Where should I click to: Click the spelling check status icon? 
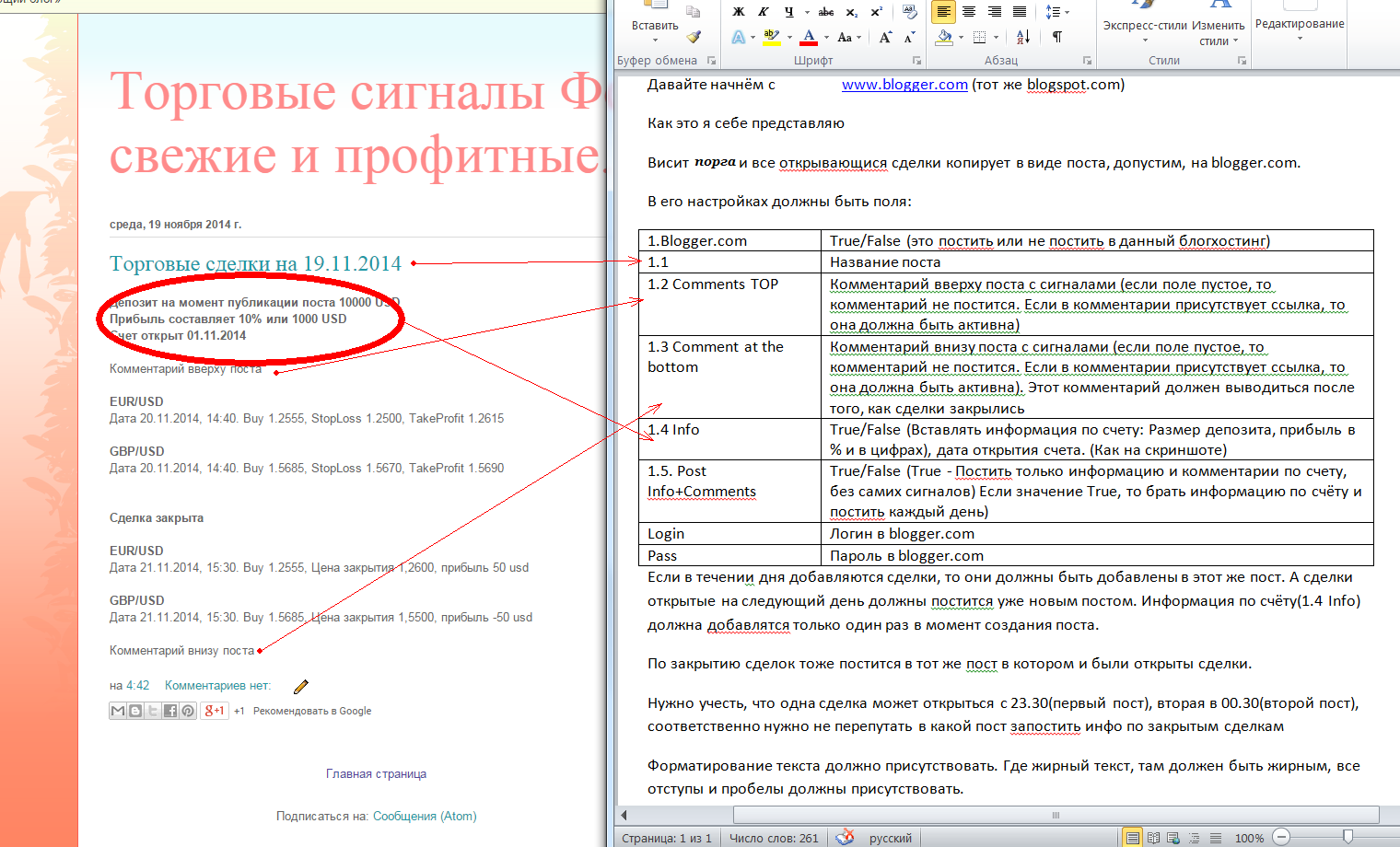click(845, 837)
